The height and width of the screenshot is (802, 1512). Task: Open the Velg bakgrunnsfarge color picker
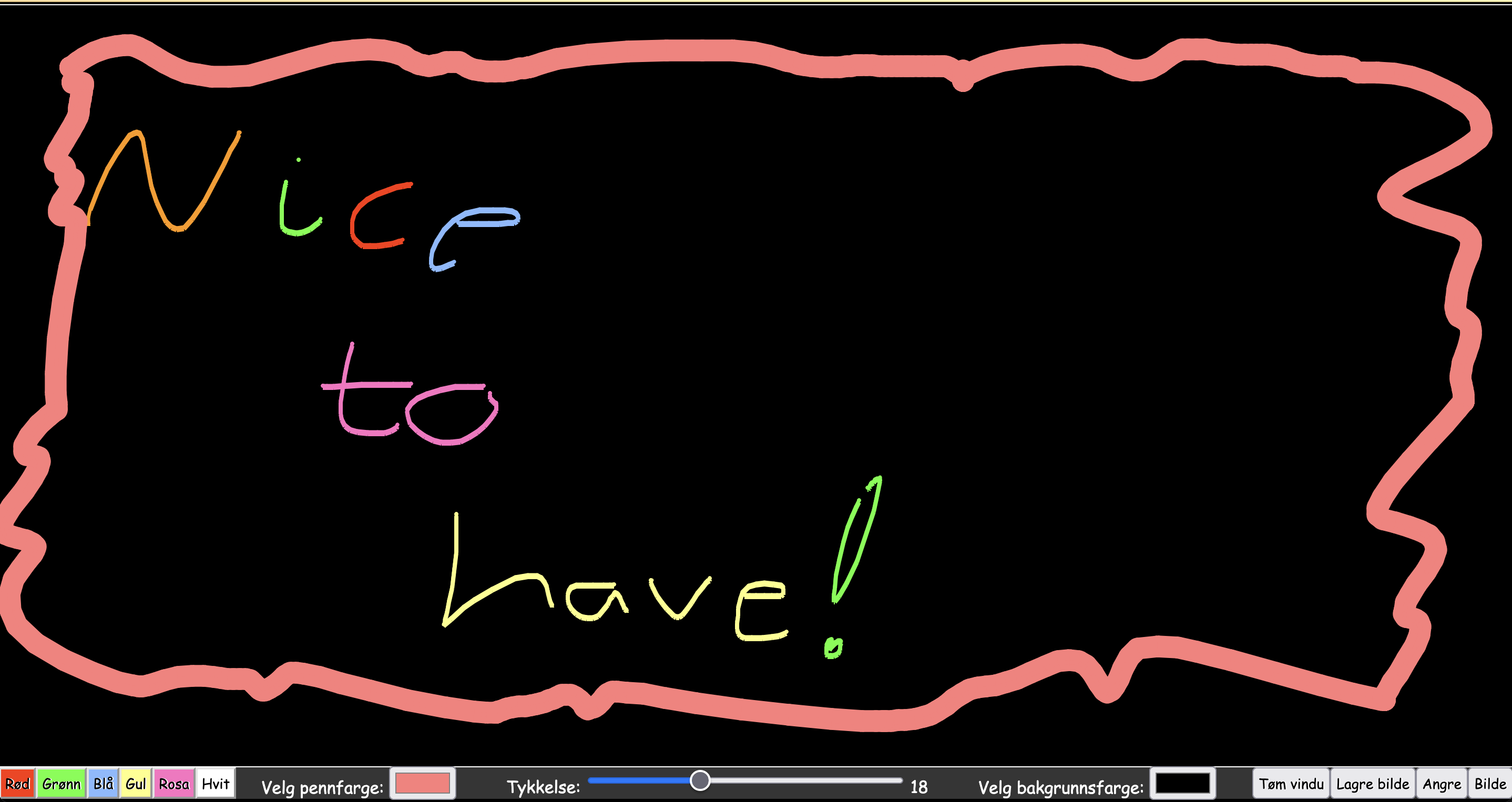click(x=1182, y=783)
